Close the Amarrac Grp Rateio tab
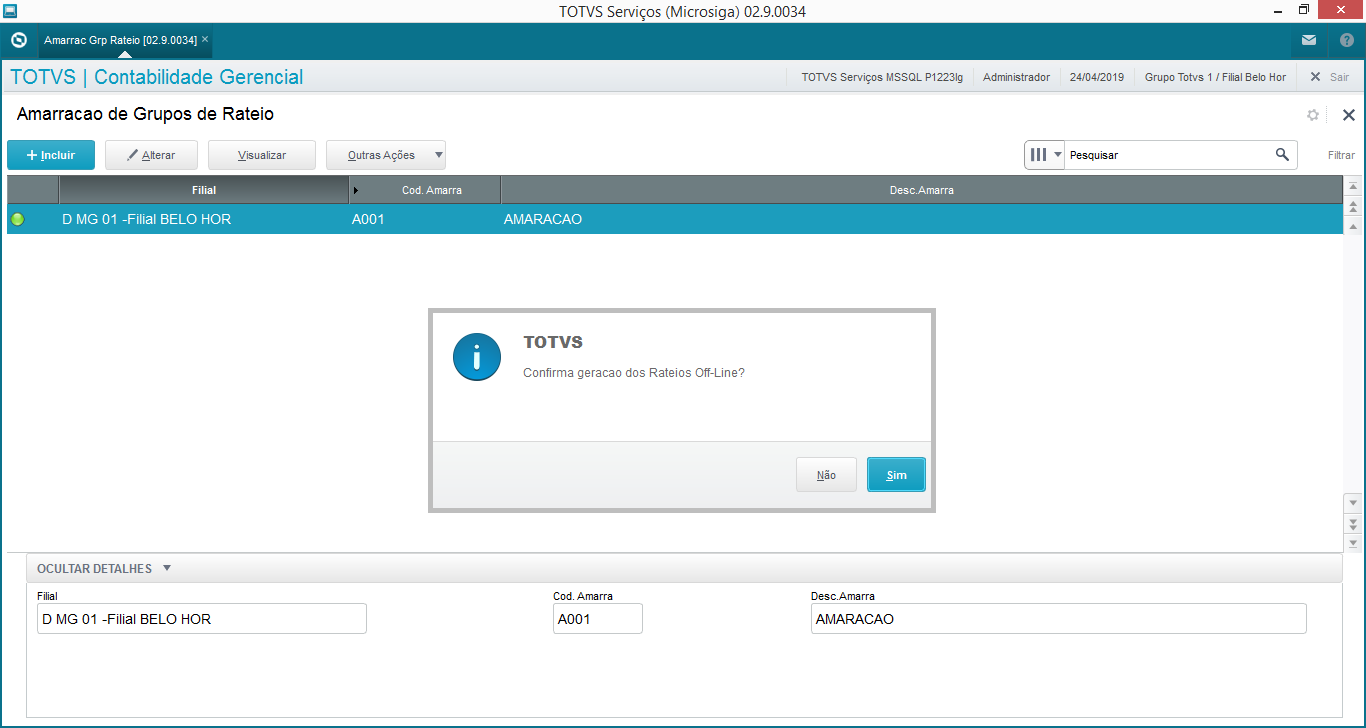This screenshot has width=1366, height=728. (205, 39)
